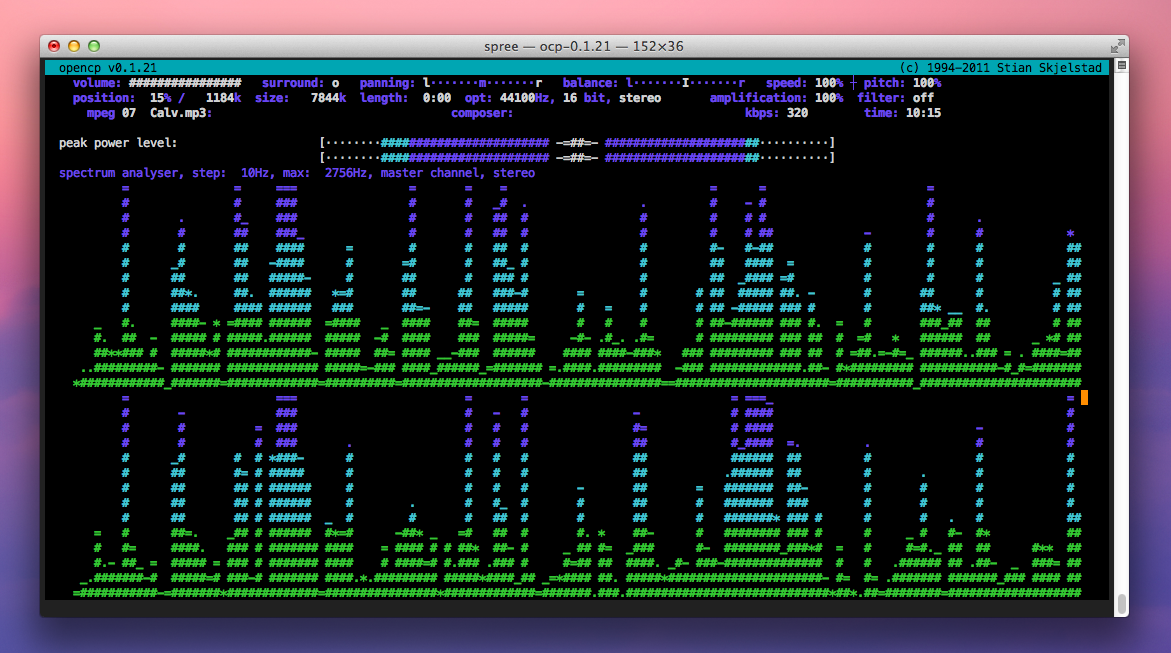
Task: Click the balance position slider
Action: (685, 83)
